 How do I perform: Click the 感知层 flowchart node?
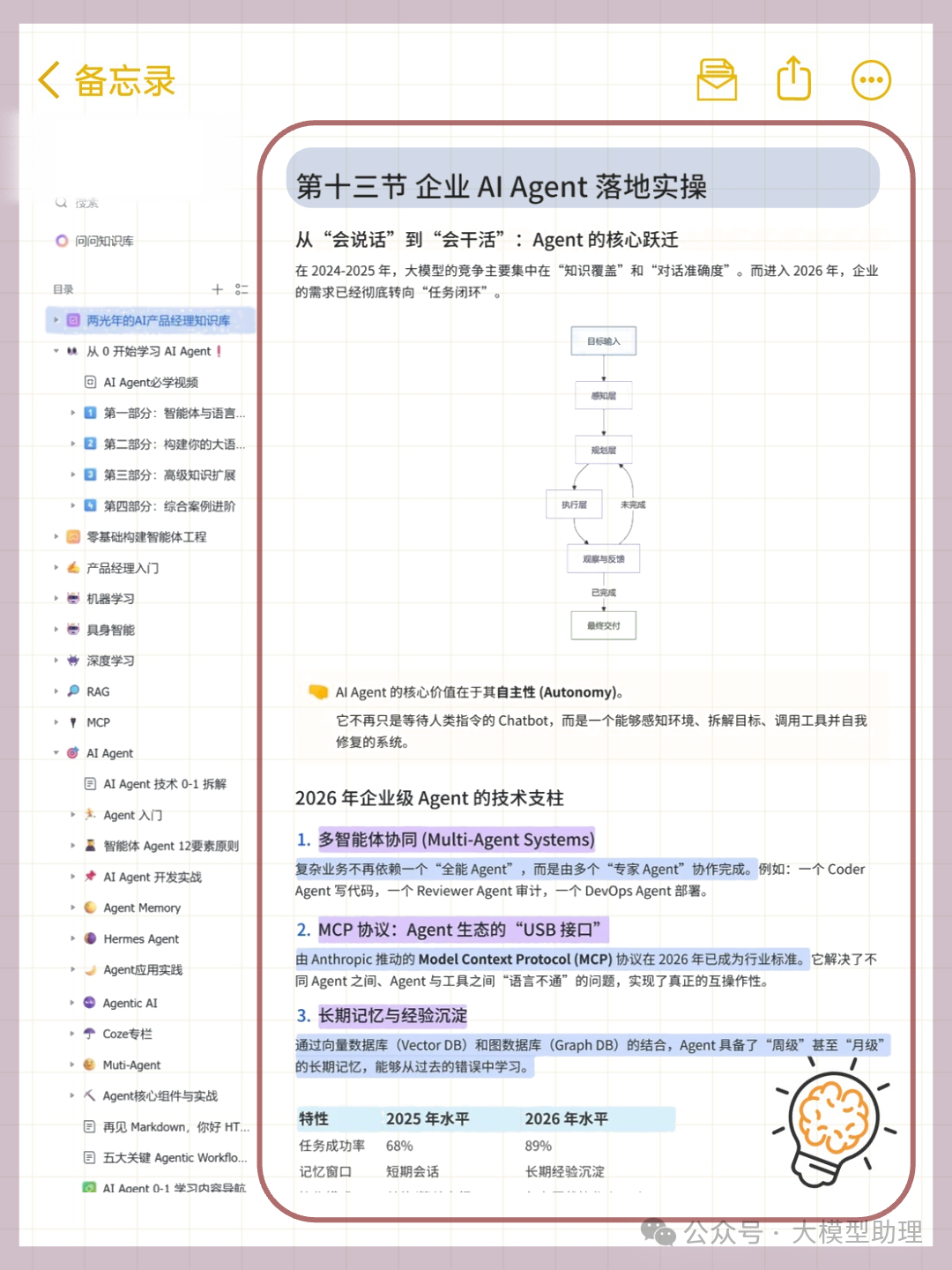604,396
